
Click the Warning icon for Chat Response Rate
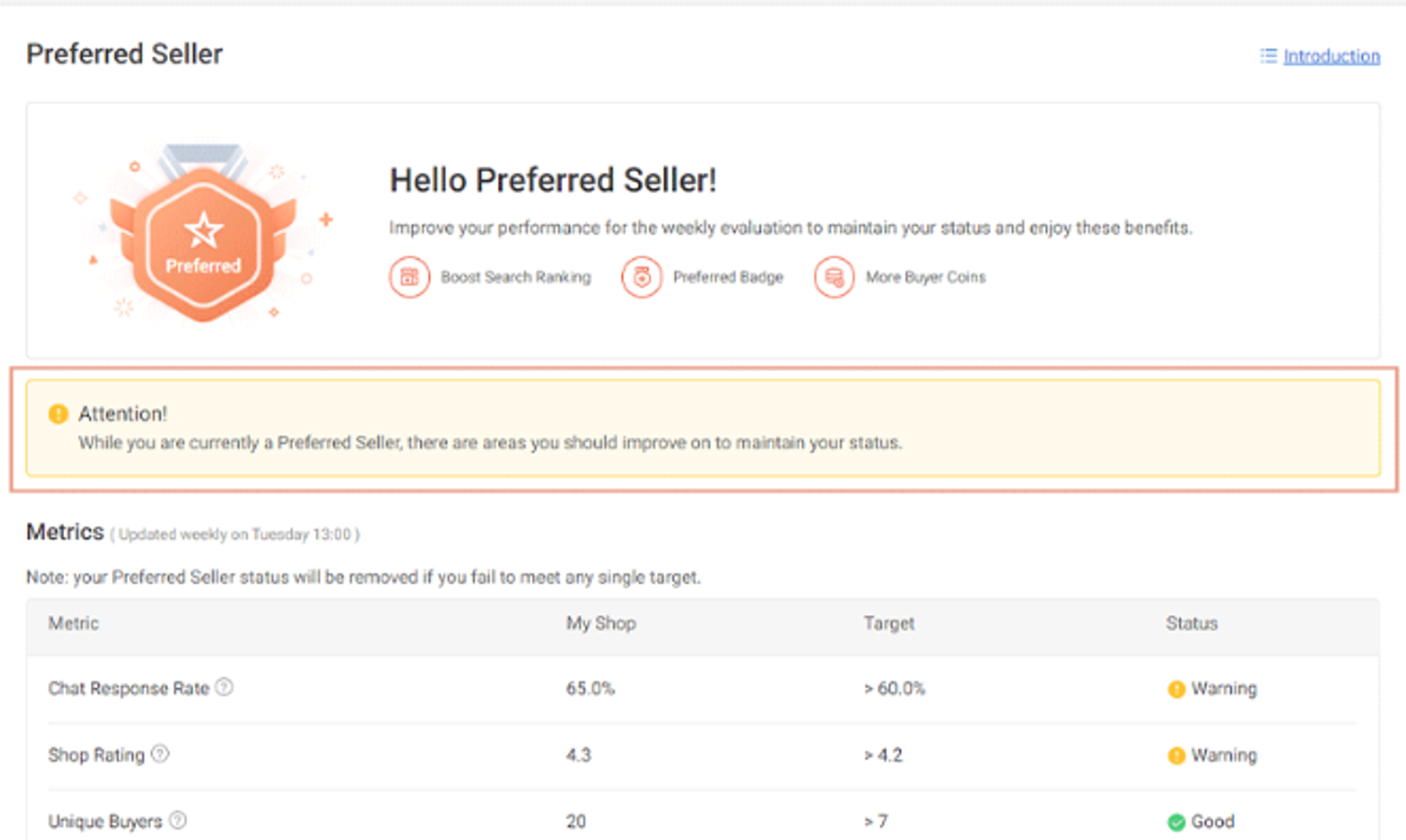[x=1177, y=689]
